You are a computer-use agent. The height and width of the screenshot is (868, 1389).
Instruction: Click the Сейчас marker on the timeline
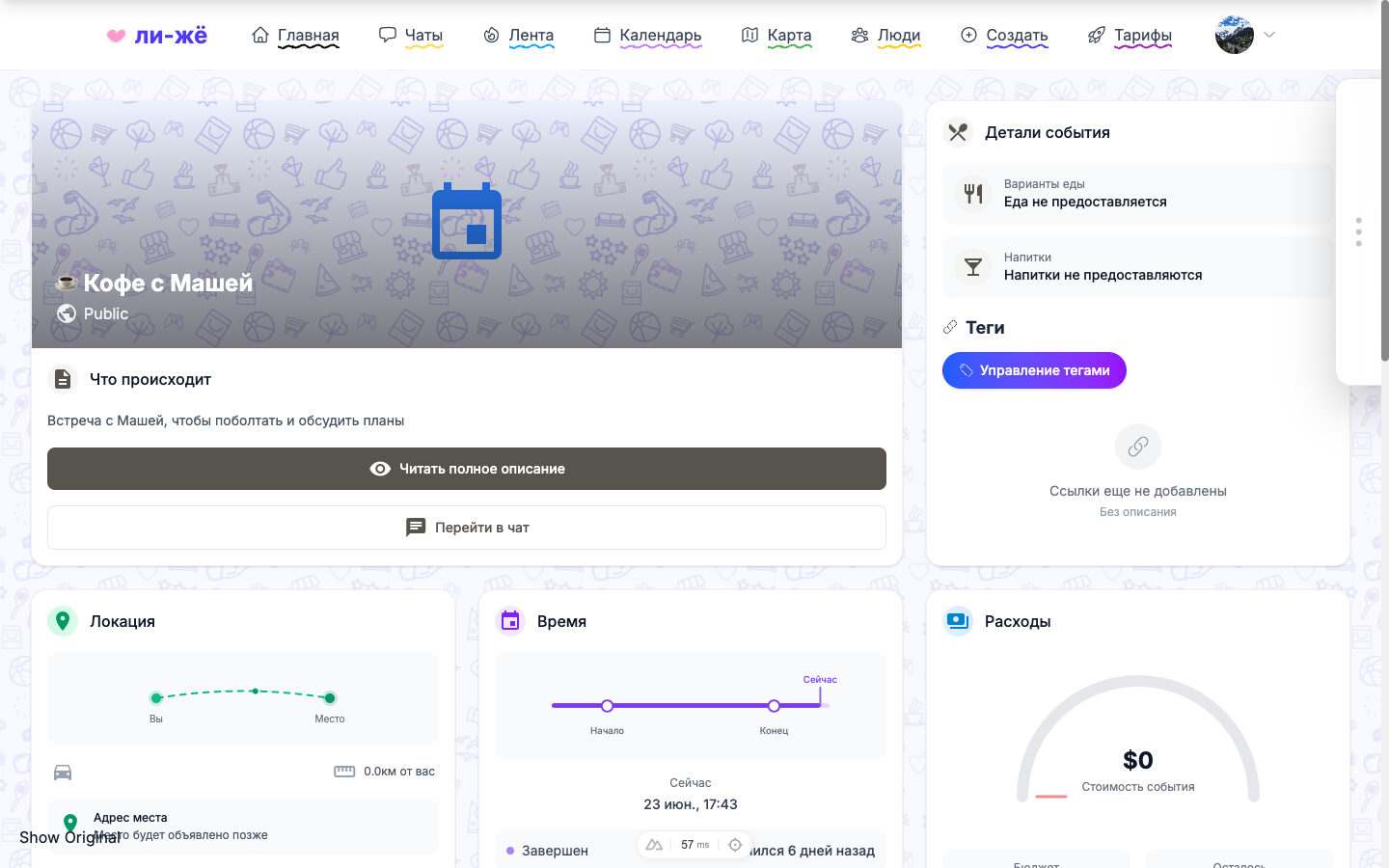click(x=820, y=691)
